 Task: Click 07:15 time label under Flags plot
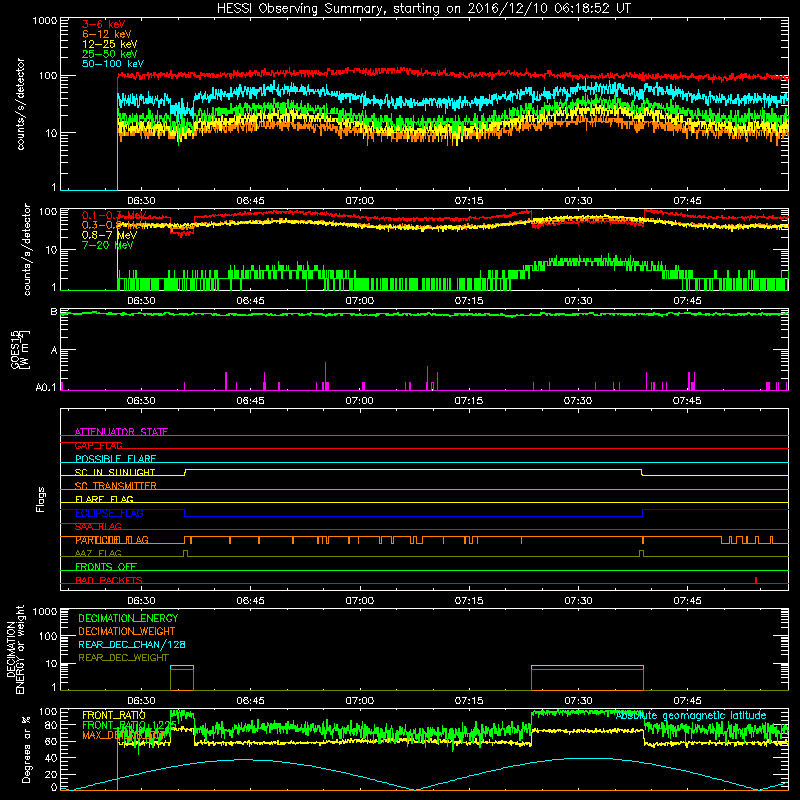[469, 601]
